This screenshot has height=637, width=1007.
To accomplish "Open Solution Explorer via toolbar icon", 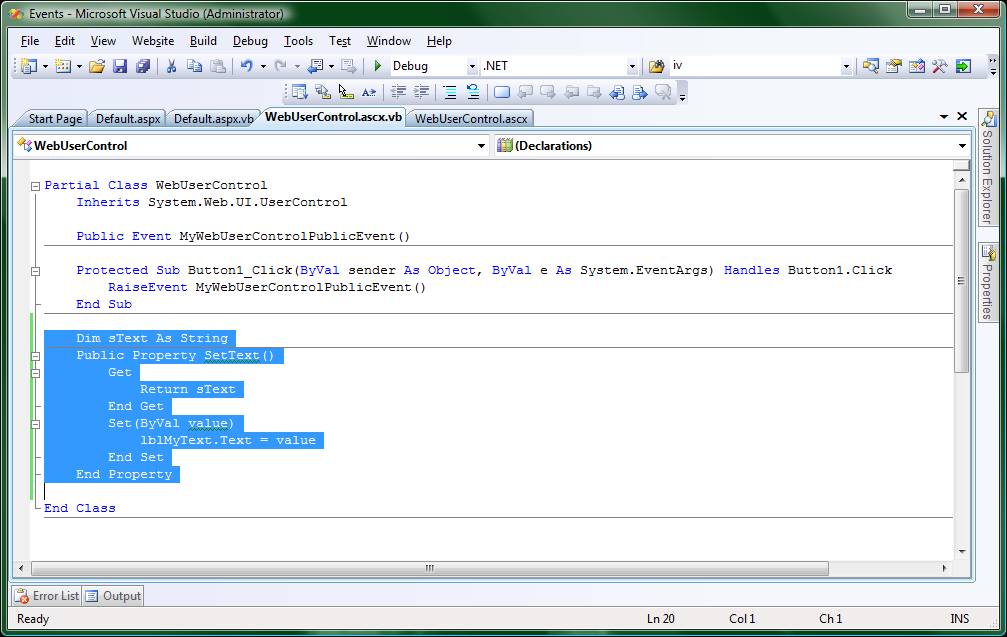I will point(871,66).
